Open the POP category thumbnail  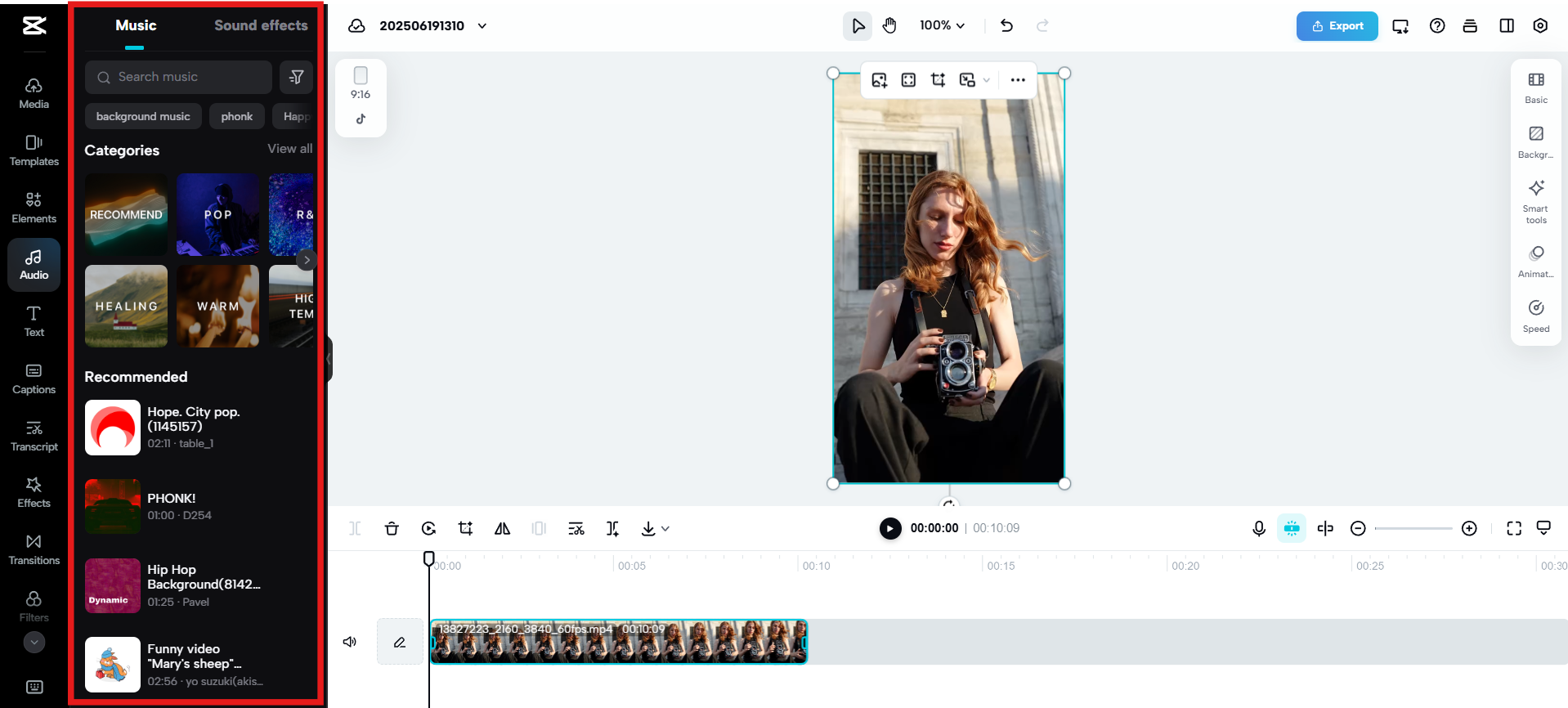tap(217, 214)
